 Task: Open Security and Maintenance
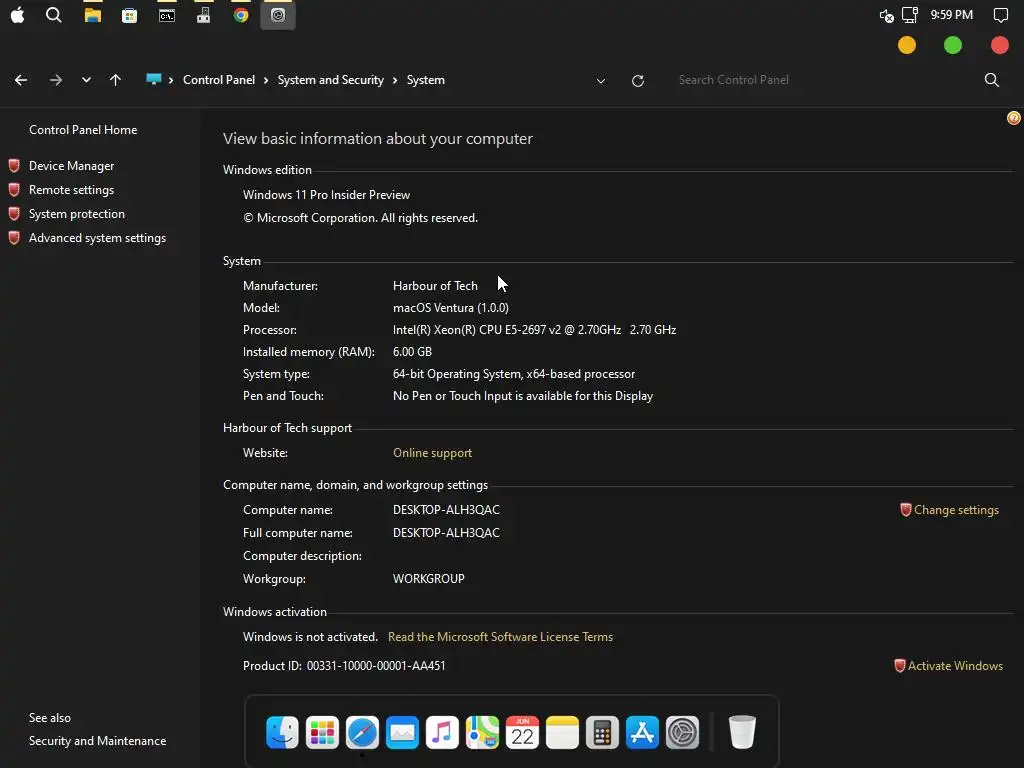[x=97, y=741]
